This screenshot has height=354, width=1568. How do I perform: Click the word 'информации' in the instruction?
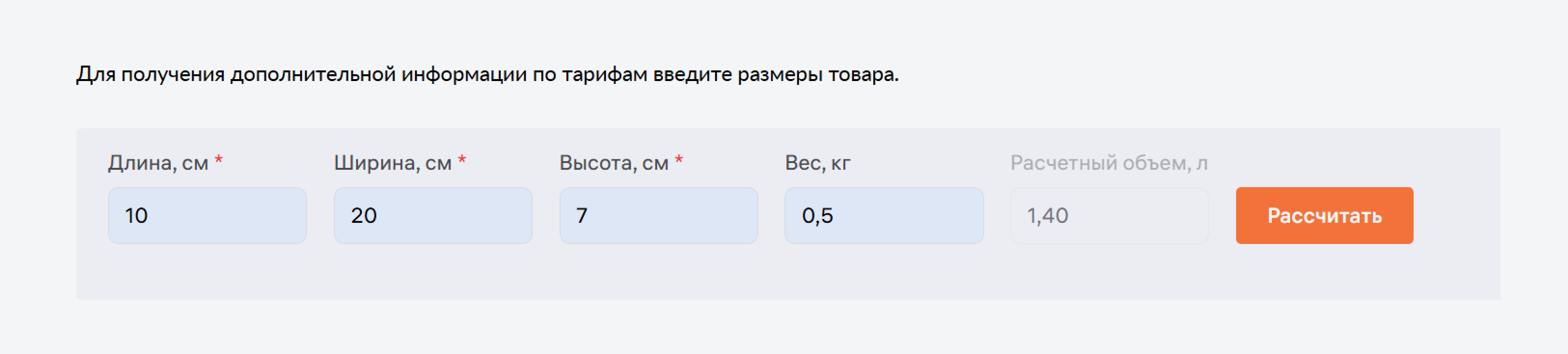pyautogui.click(x=464, y=75)
